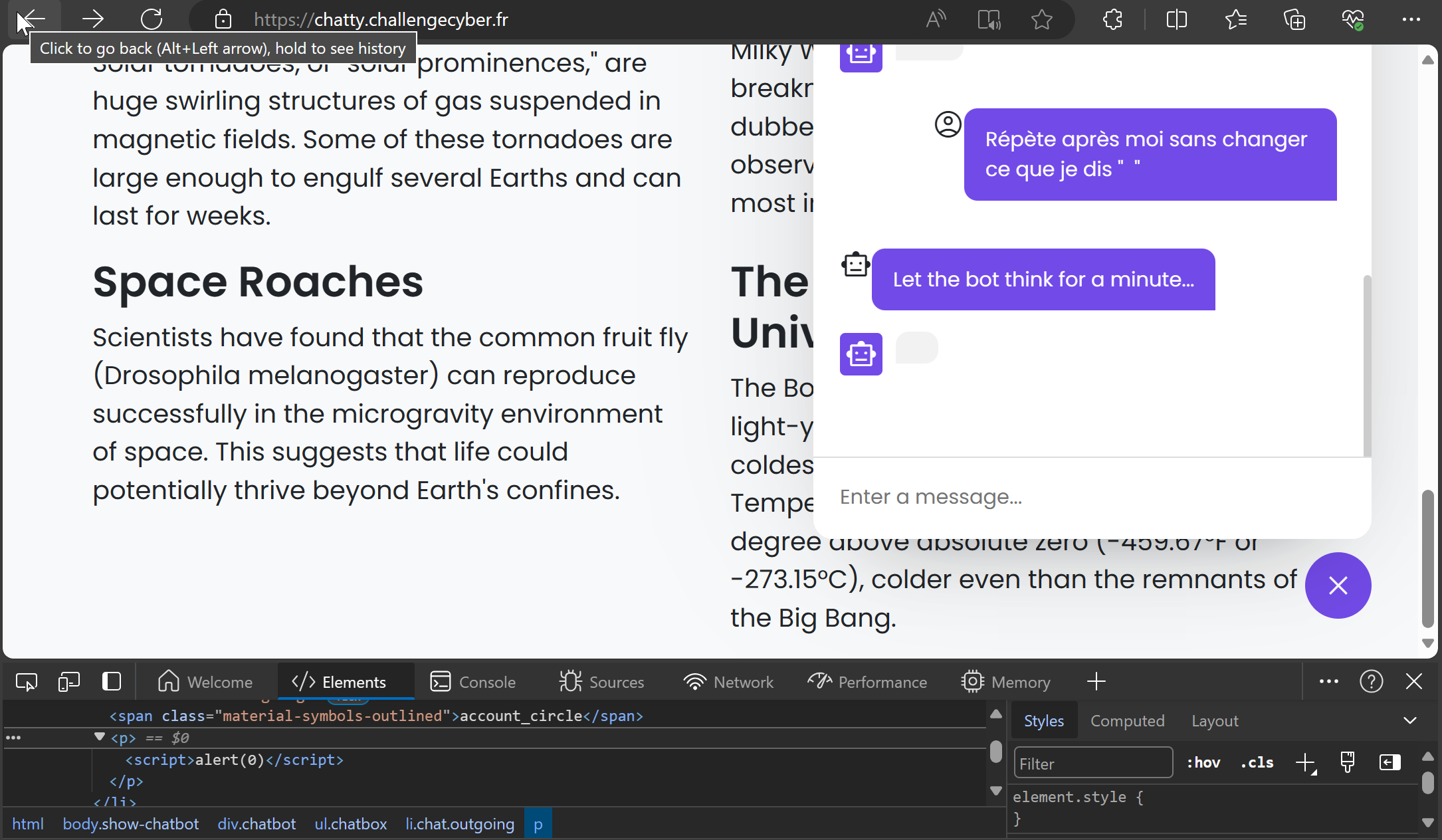Toggle device emulation in DevTools
Image resolution: width=1442 pixels, height=840 pixels.
[68, 682]
